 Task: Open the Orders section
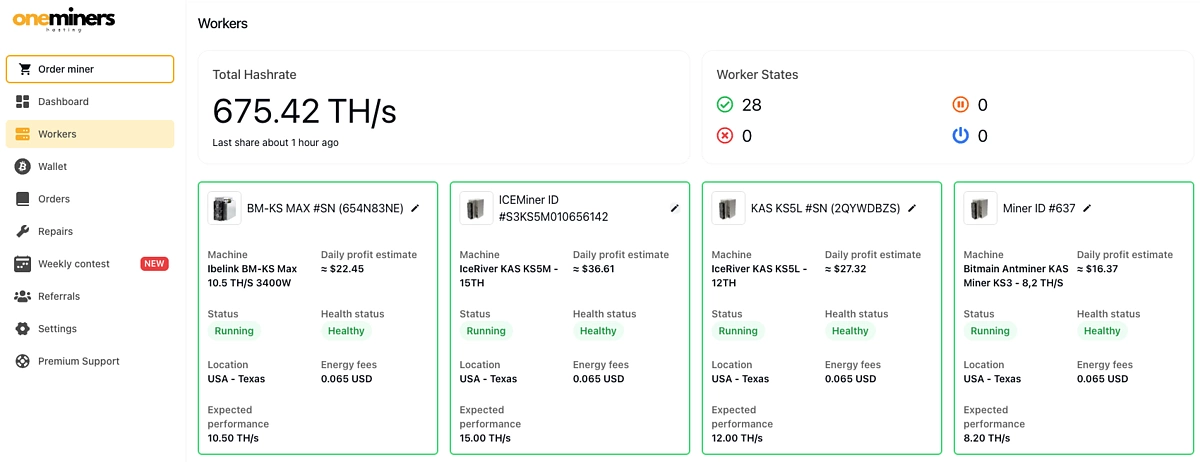90,199
